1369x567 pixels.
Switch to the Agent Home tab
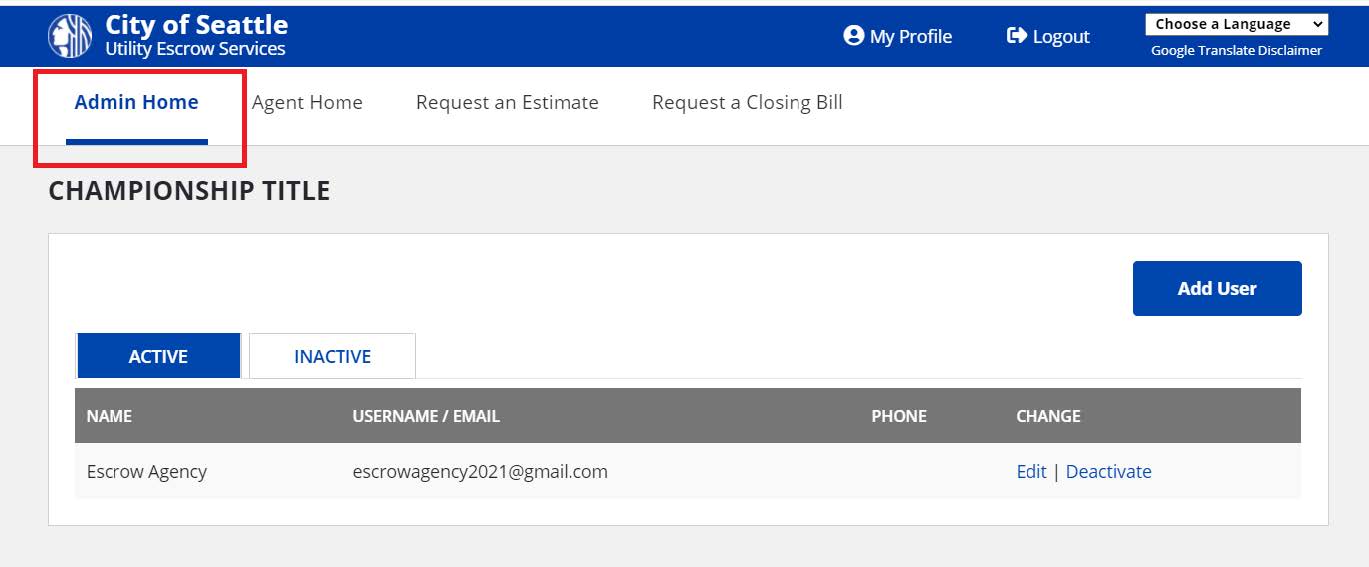click(307, 102)
